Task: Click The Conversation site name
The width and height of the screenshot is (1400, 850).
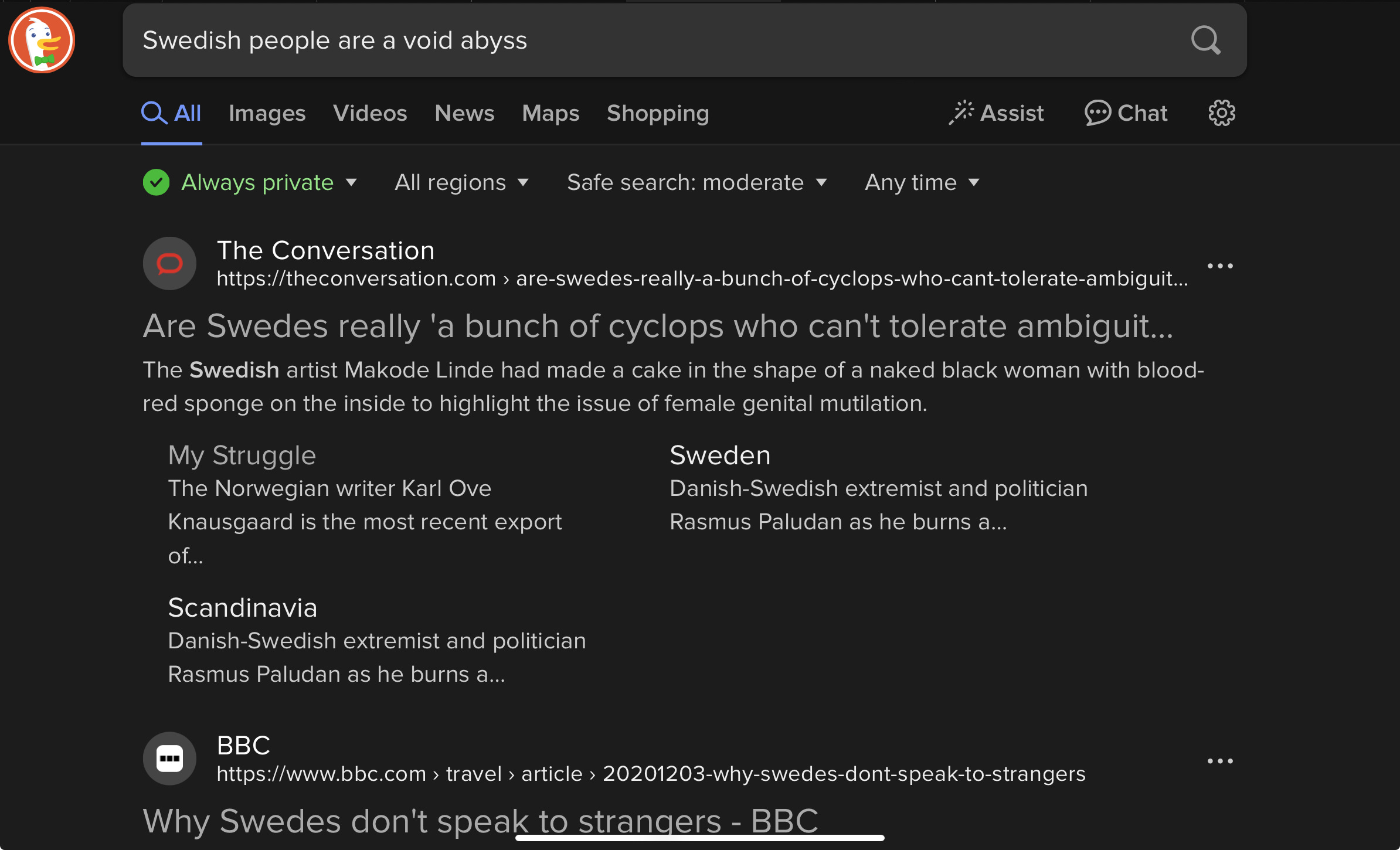Action: 325,251
